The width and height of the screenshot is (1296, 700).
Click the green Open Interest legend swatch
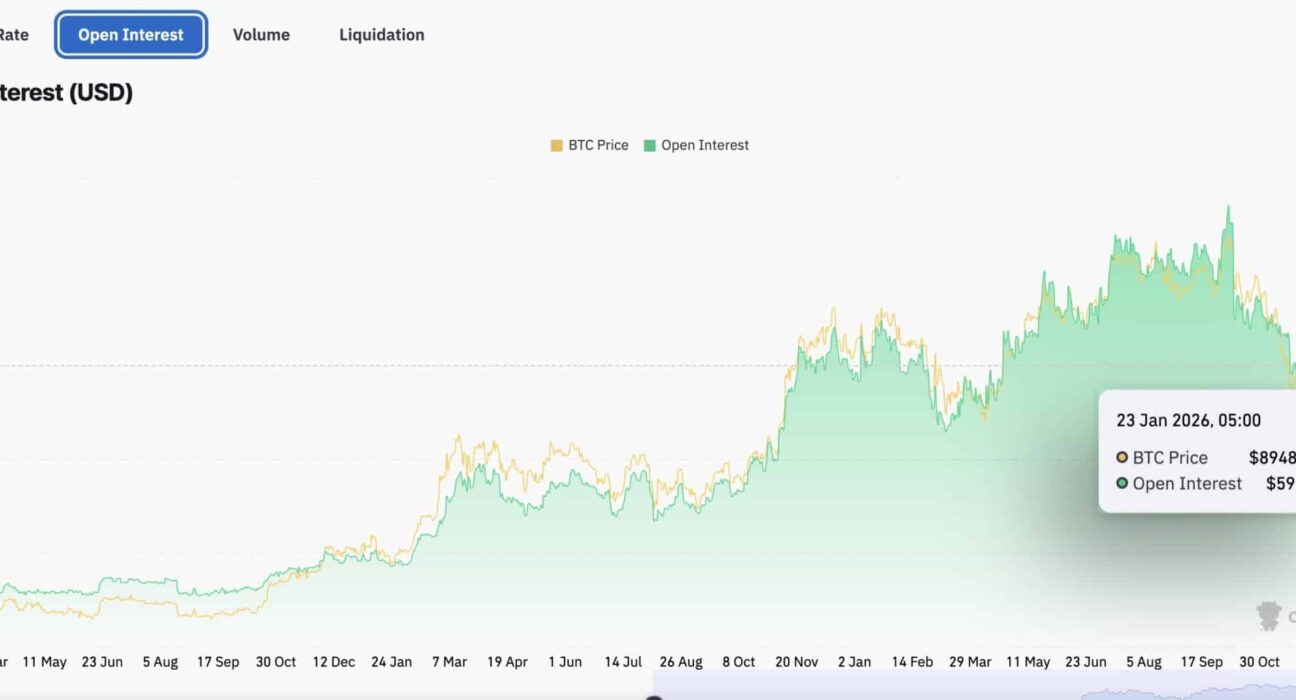tap(650, 145)
